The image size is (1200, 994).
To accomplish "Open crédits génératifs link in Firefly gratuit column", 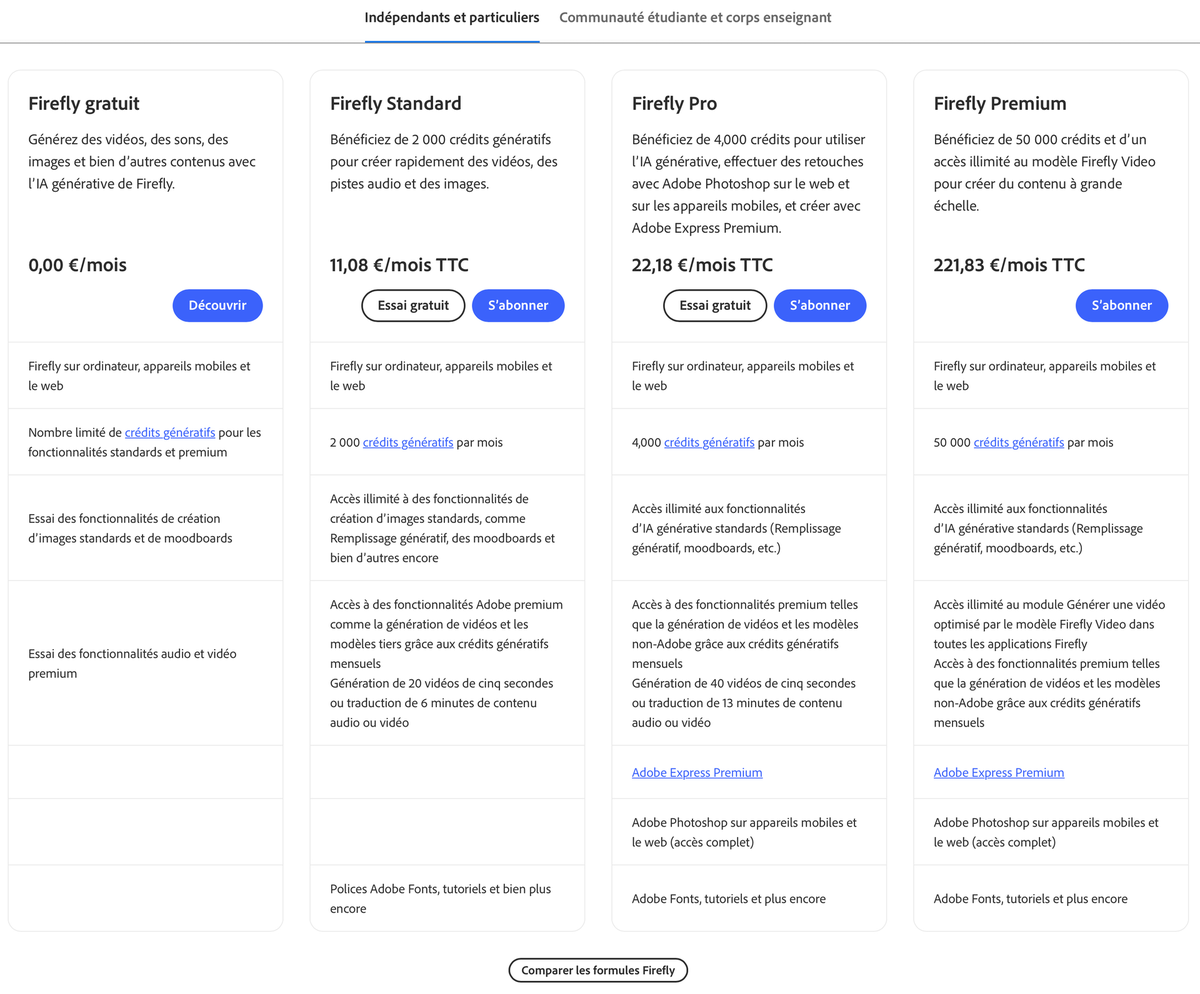I will pos(168,432).
